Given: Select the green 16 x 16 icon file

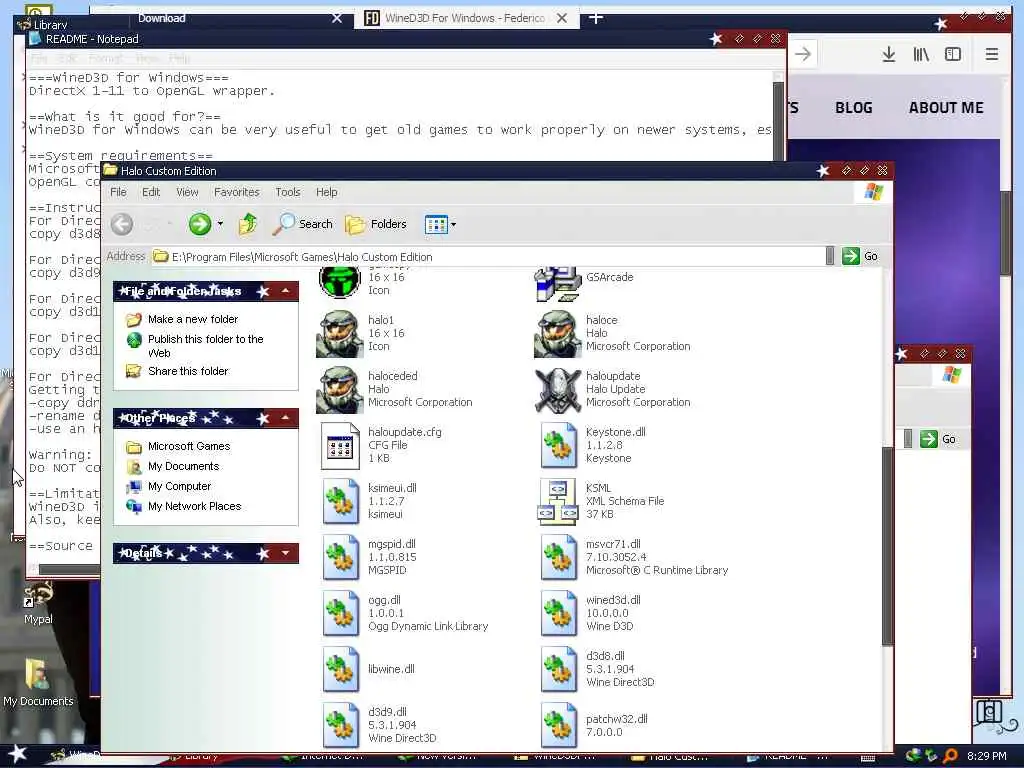Looking at the screenshot, I should 340,281.
